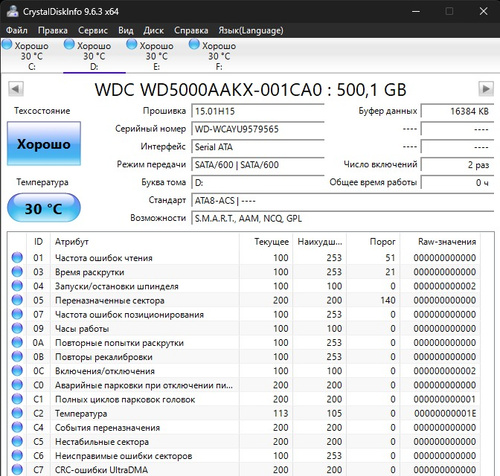The image size is (500, 476).
Task: Click status orb for attribute C2
Action: pos(17,413)
